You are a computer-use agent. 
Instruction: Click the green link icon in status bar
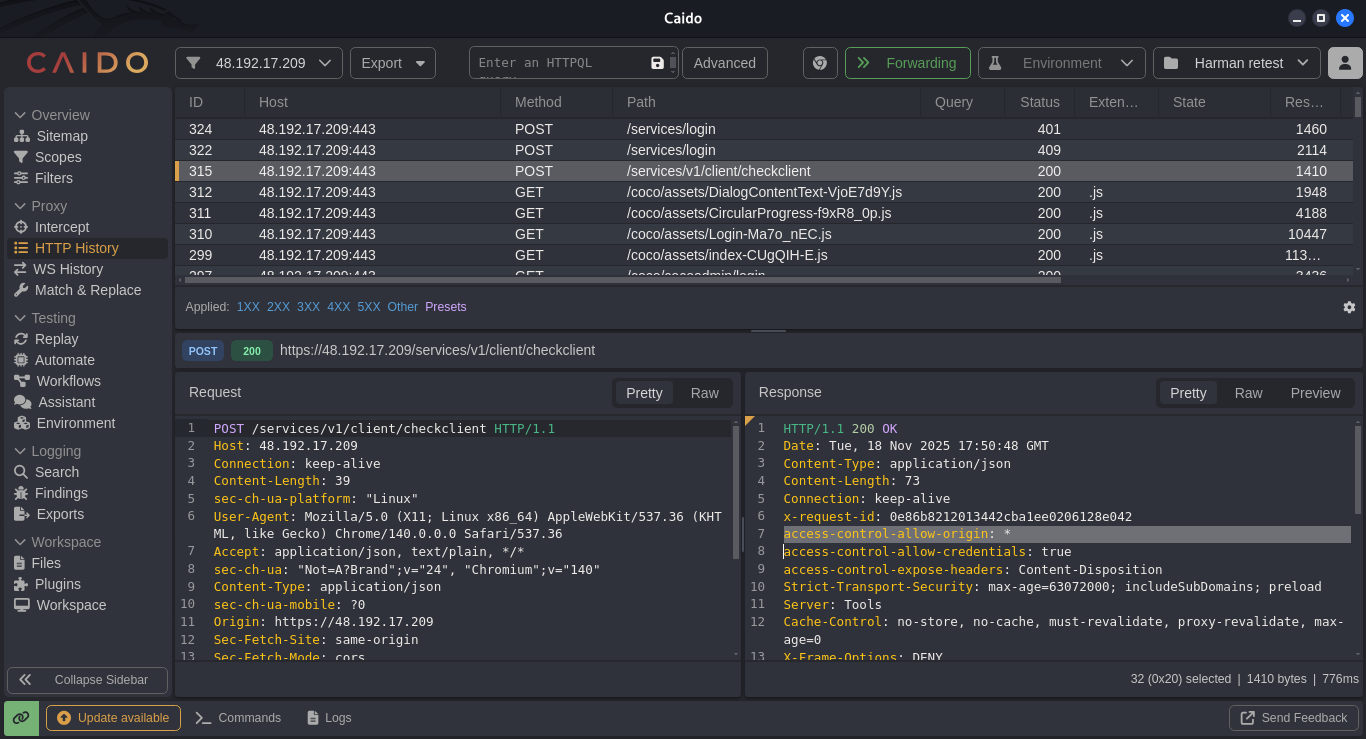coord(21,718)
